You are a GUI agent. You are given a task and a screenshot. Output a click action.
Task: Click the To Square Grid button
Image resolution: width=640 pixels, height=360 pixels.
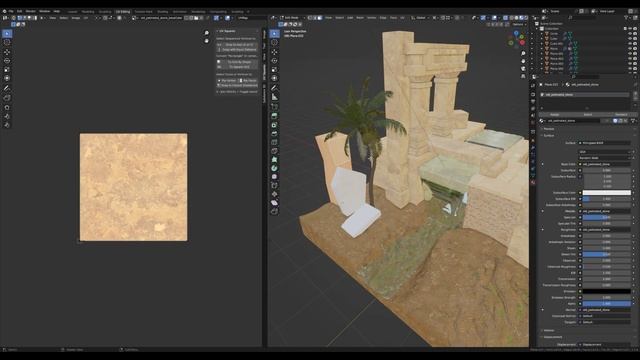(237, 67)
